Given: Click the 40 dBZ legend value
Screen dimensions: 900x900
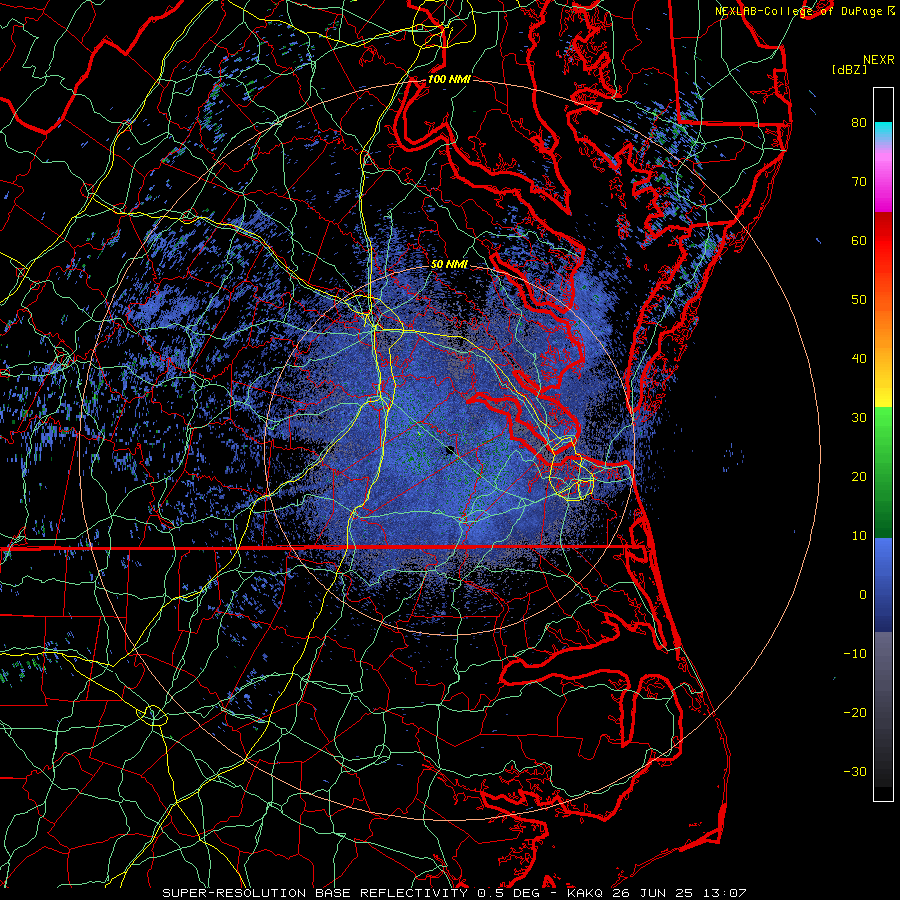Looking at the screenshot, I should tap(859, 359).
